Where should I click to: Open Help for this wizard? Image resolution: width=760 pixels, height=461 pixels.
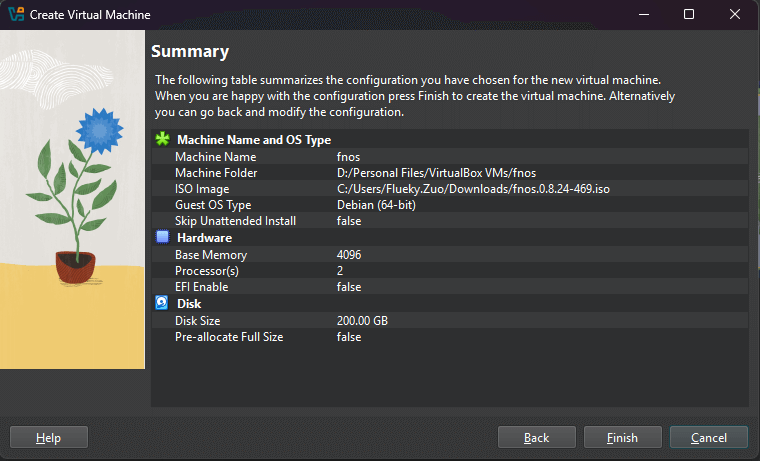(x=48, y=437)
